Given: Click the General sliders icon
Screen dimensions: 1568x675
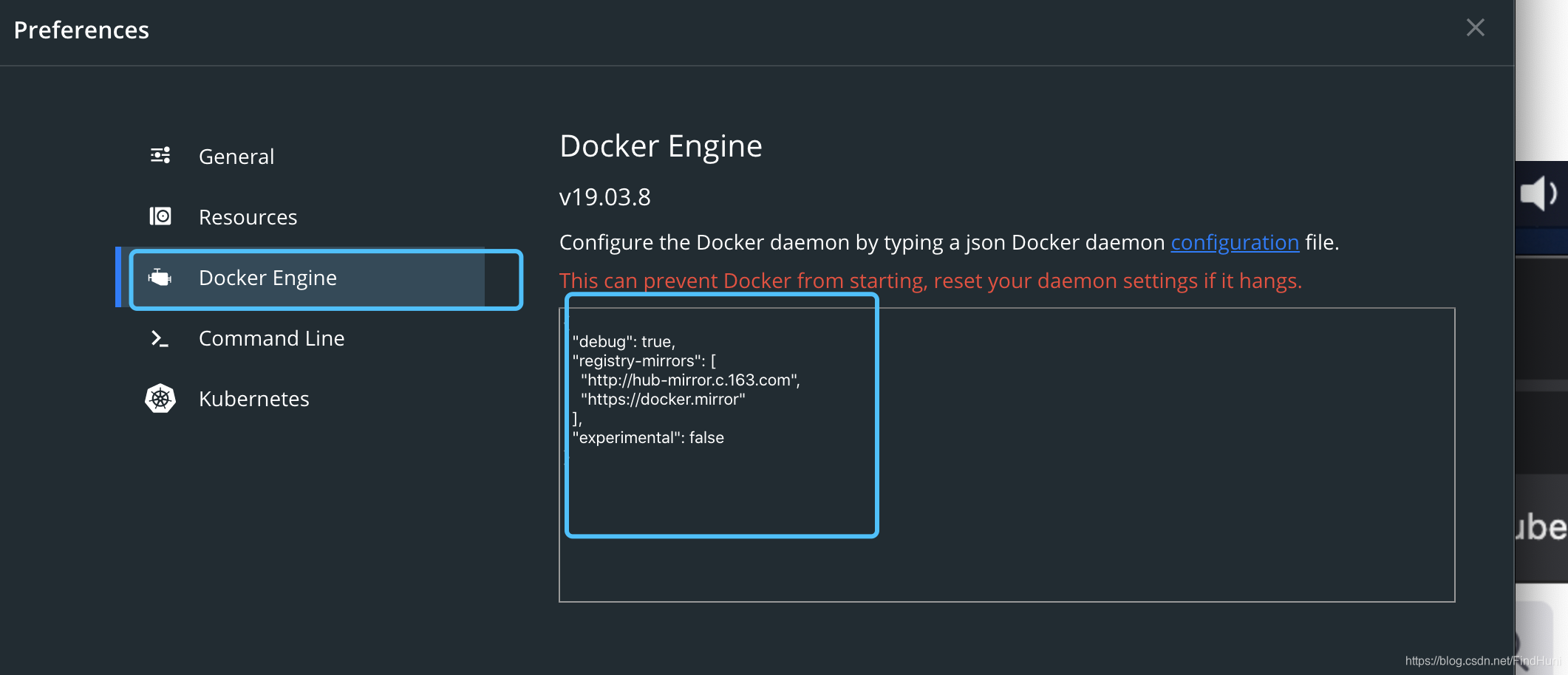Looking at the screenshot, I should 160,155.
